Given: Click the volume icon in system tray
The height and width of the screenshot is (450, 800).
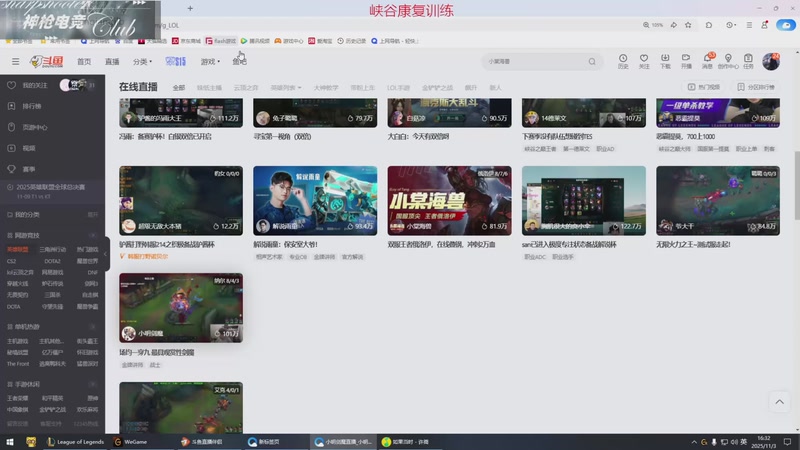Looking at the screenshot, I should point(734,442).
